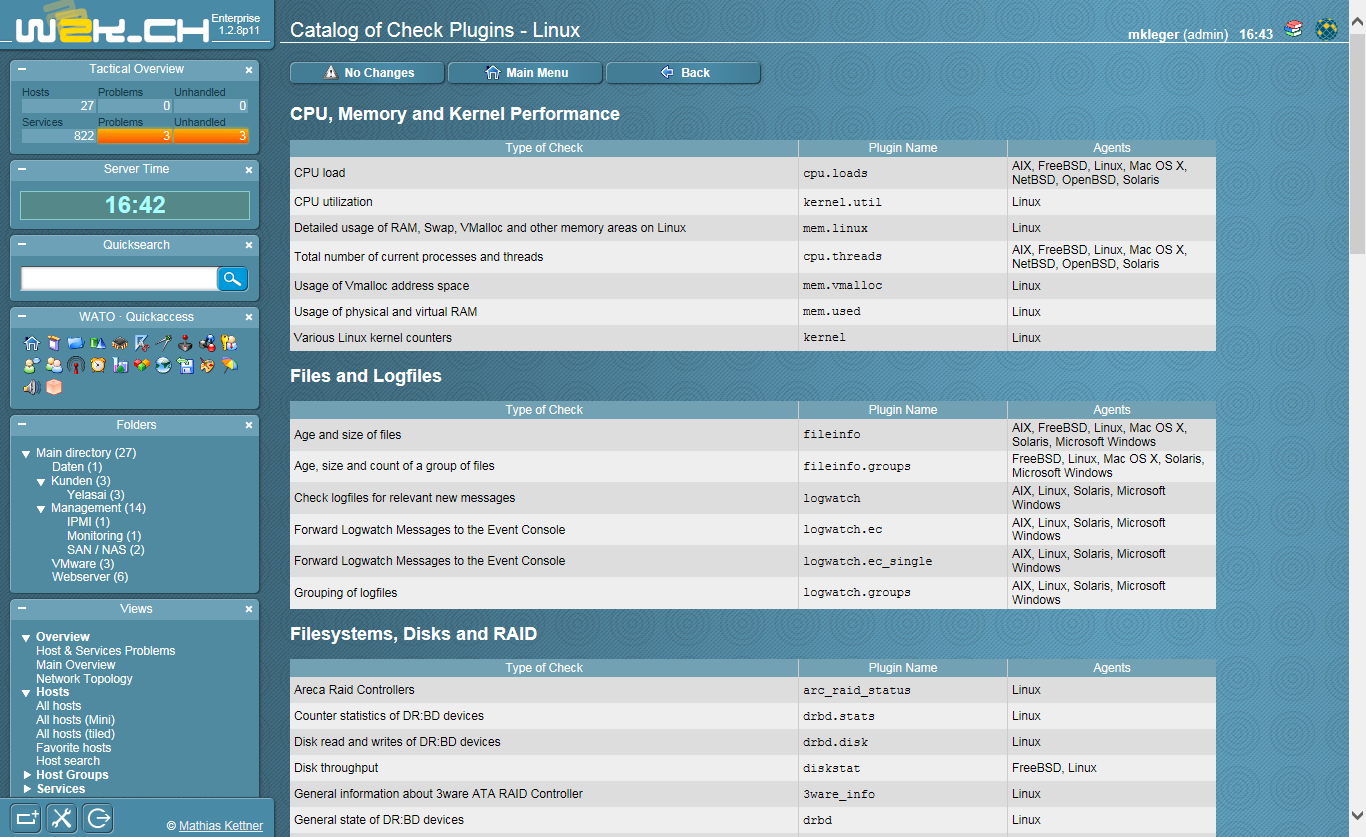This screenshot has width=1366, height=837.
Task: Click the logwatch.ec_single plugin name
Action: tap(867, 562)
